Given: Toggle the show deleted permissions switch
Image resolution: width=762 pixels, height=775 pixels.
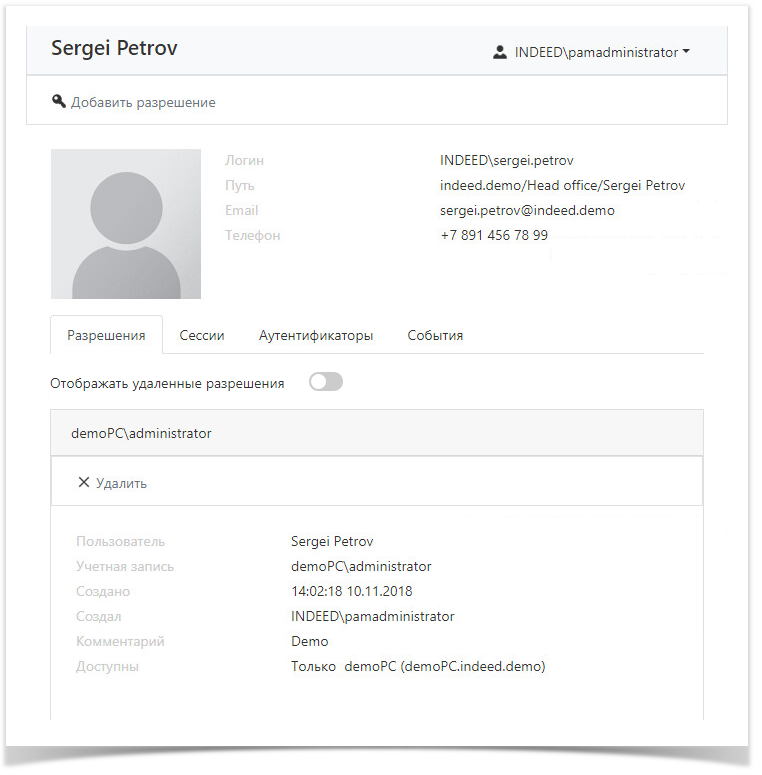Looking at the screenshot, I should point(326,382).
